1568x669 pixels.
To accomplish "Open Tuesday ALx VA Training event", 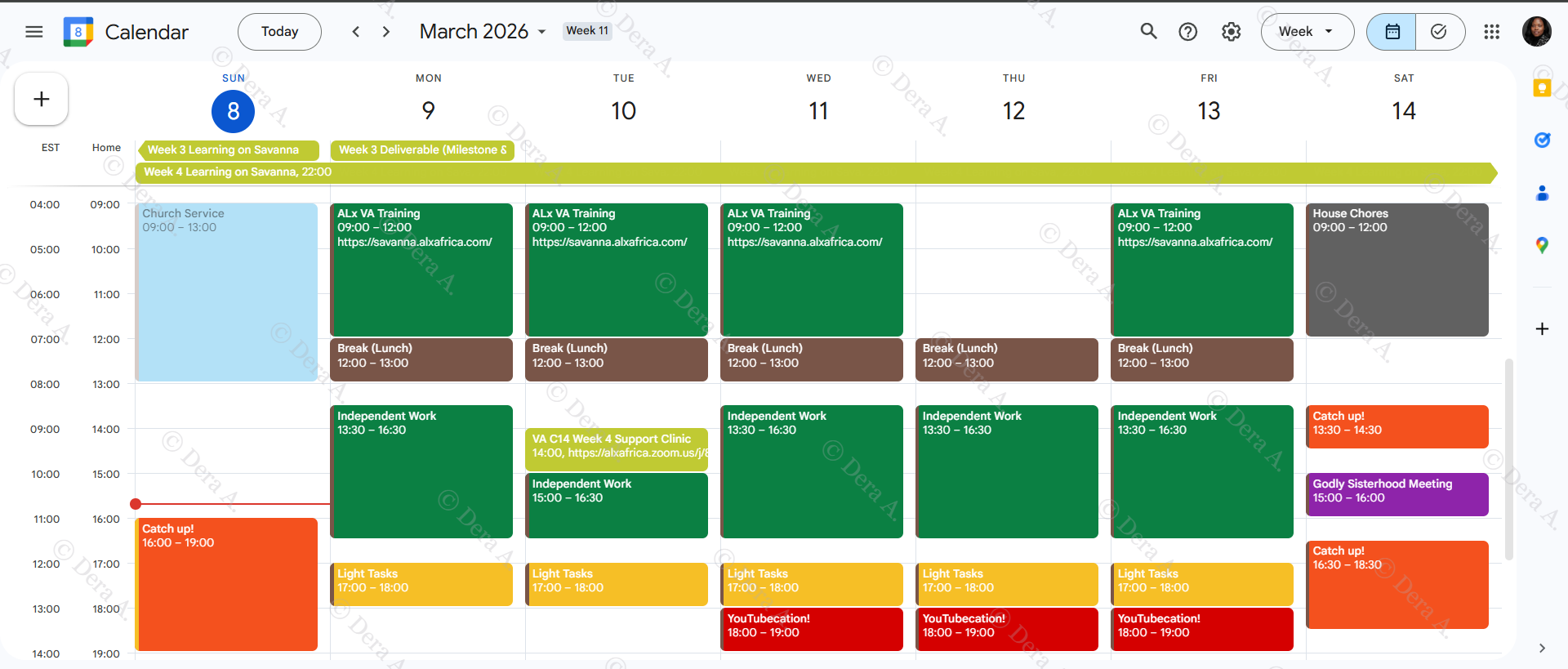I will click(x=617, y=270).
